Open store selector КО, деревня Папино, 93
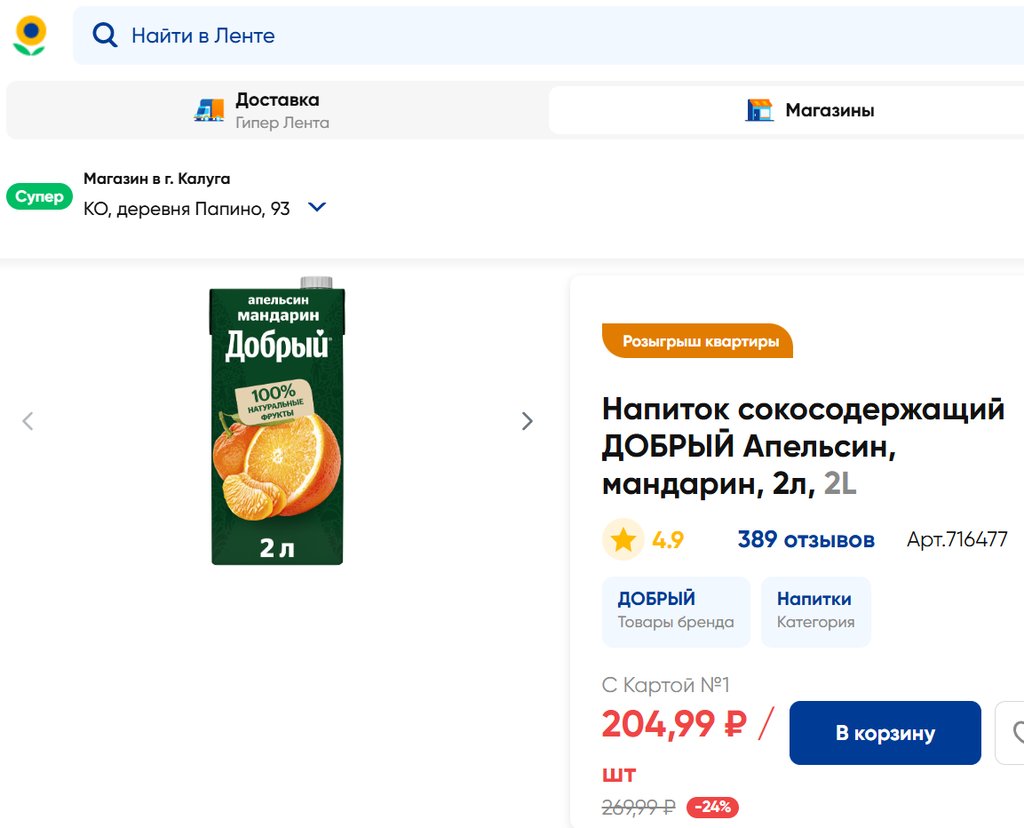The height and width of the screenshot is (828, 1024). click(x=187, y=209)
